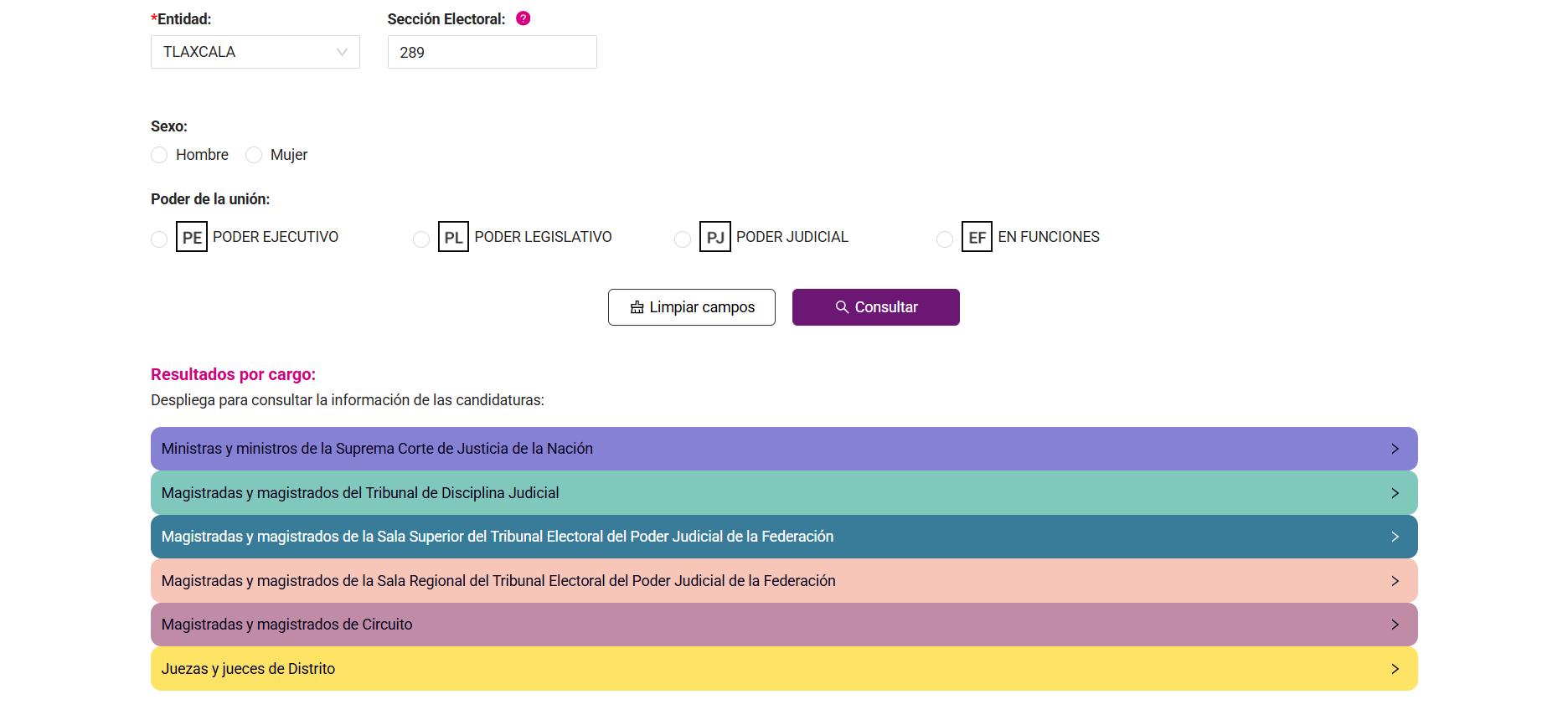Select the Hombre radio button
1568x725 pixels.
[159, 155]
